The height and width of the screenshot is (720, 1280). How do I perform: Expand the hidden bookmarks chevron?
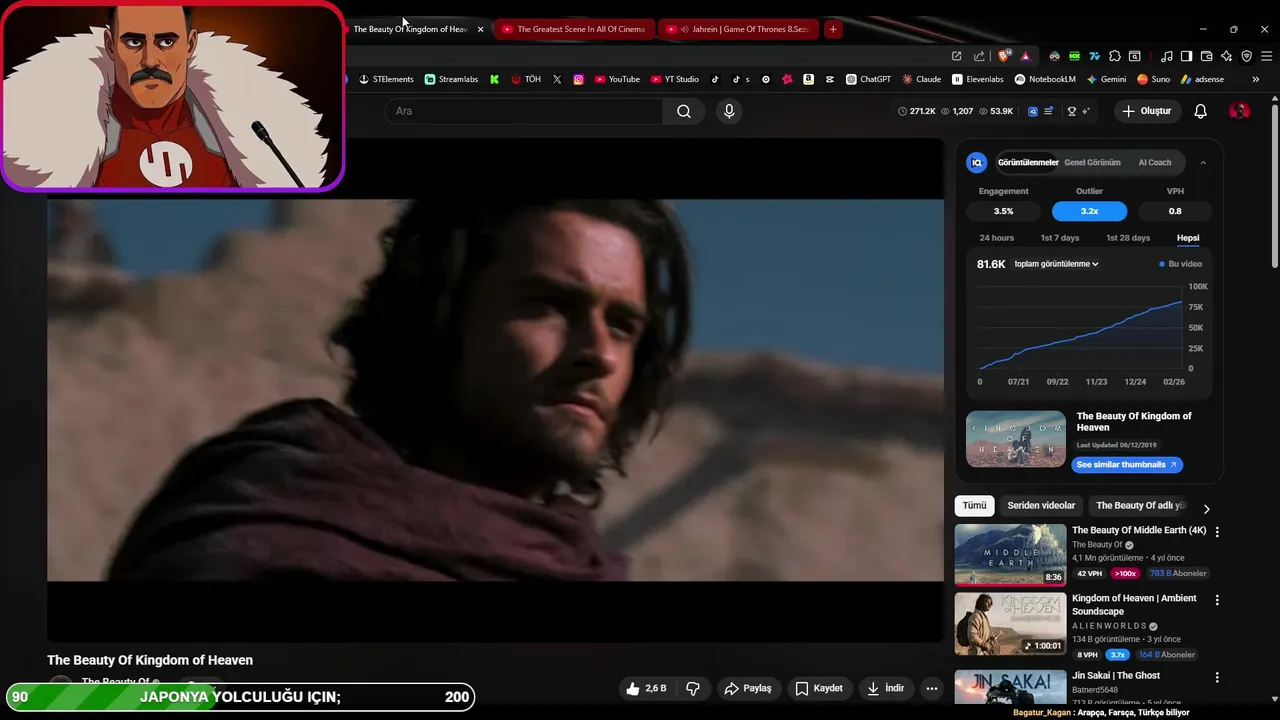1256,79
